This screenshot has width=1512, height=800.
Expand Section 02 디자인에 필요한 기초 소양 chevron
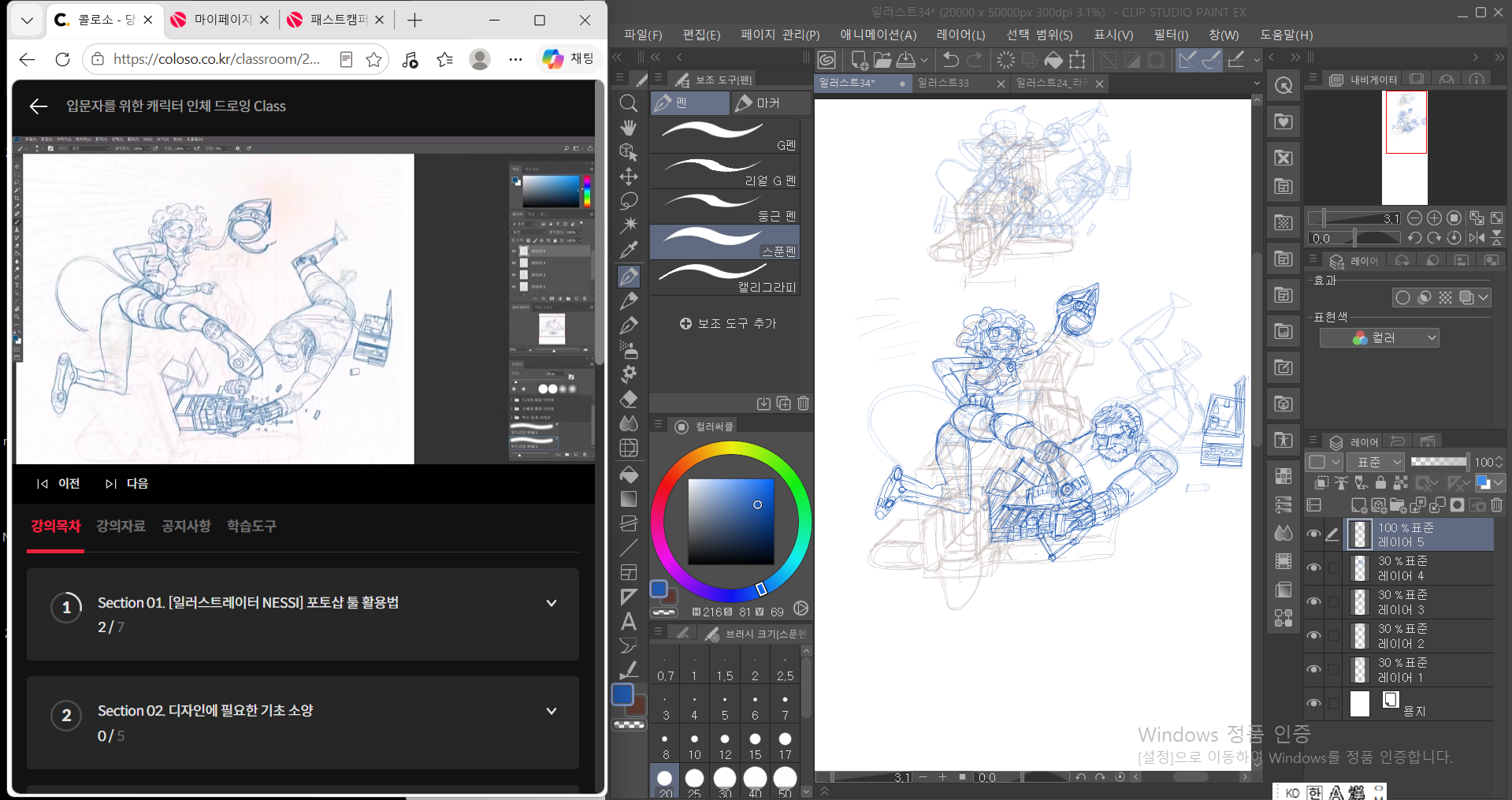point(552,711)
